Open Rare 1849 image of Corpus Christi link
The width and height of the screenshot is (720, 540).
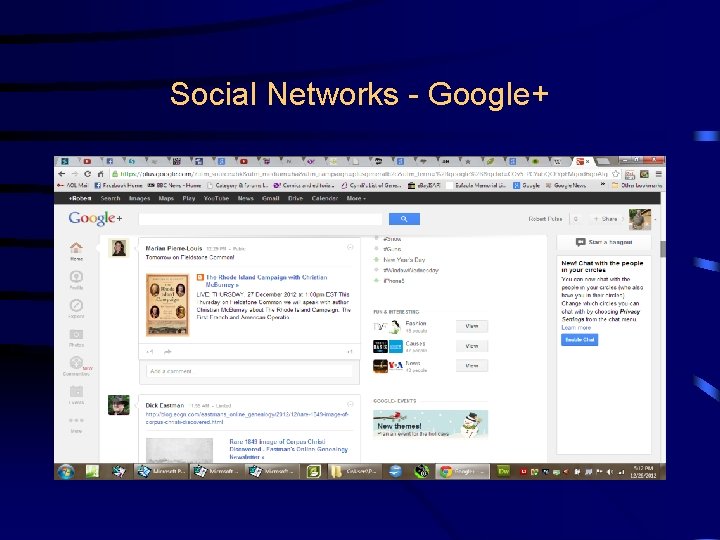tap(288, 449)
